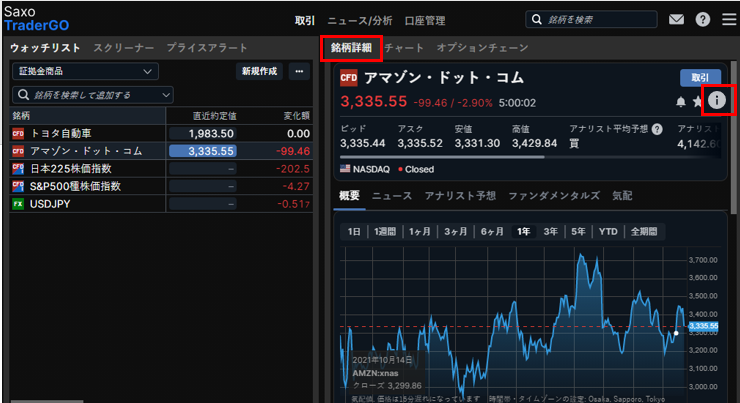The width and height of the screenshot is (740, 403).
Task: Click analyst average forecast help icon
Action: [x=657, y=129]
